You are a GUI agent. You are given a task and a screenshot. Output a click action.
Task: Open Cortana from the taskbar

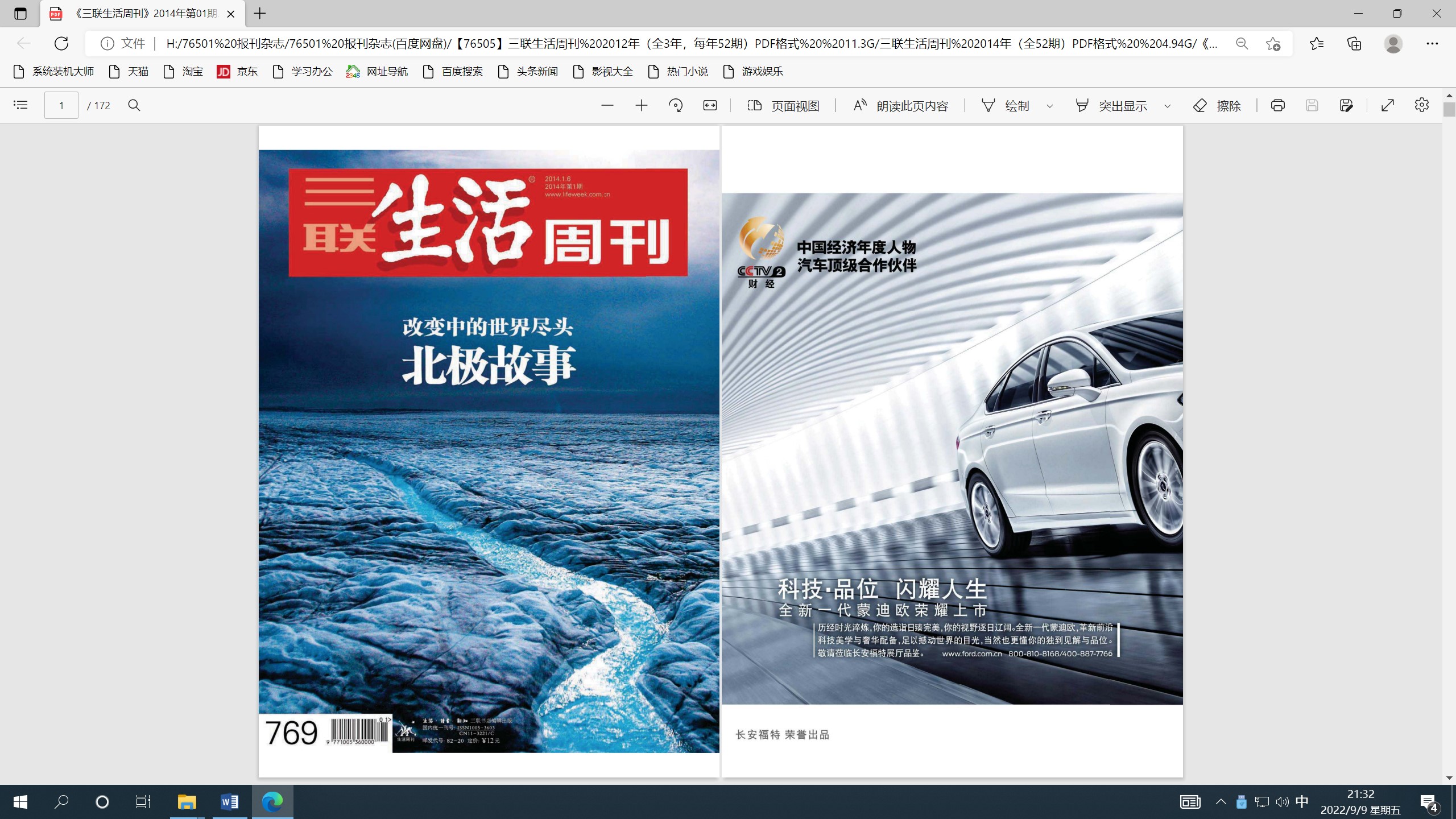pos(102,802)
